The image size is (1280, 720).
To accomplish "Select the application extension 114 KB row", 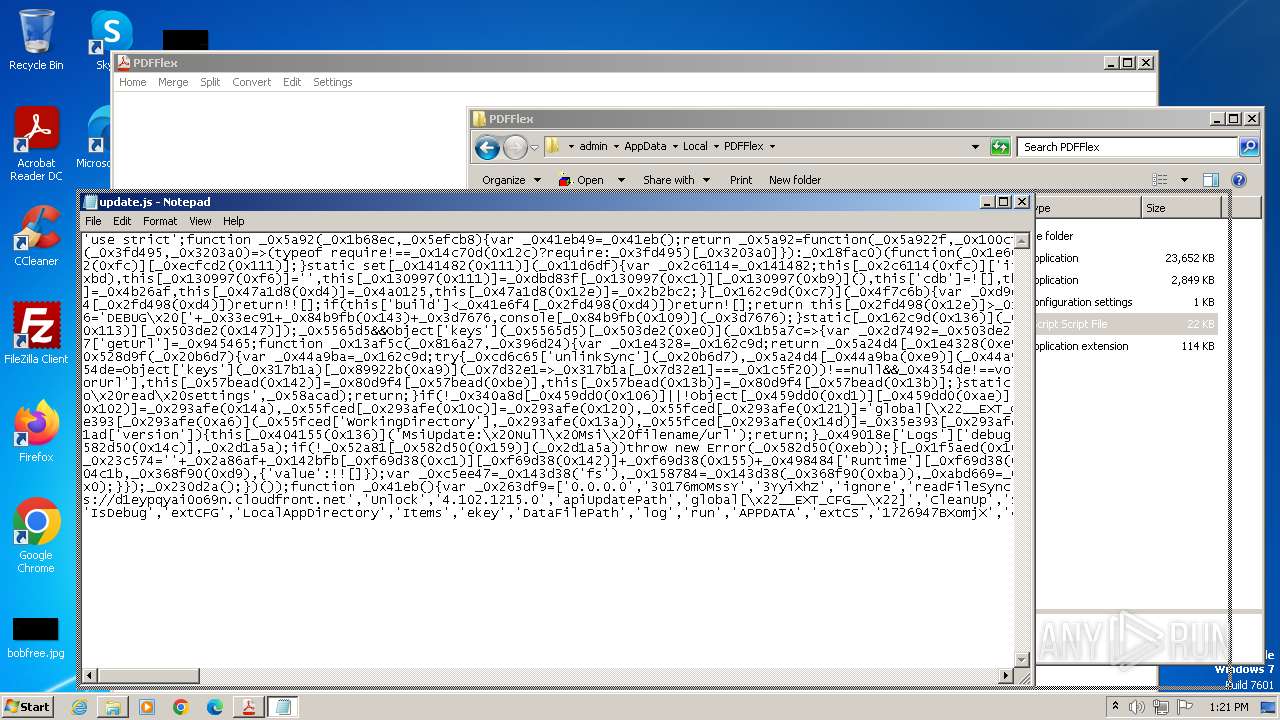I will 1128,346.
